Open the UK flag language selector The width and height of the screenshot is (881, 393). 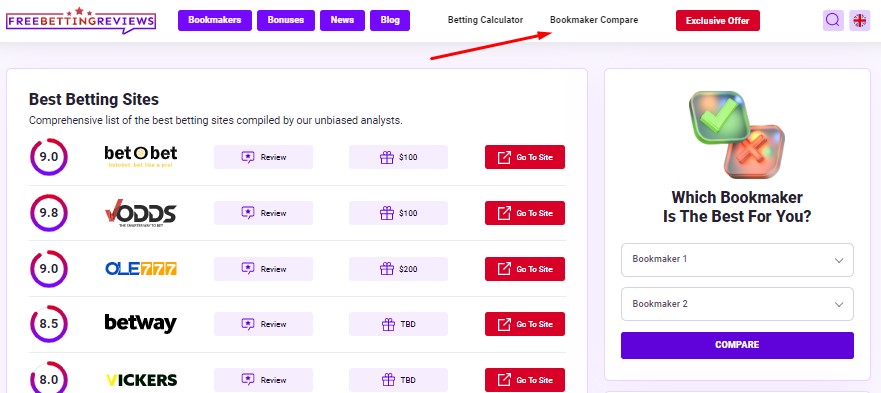coord(860,20)
